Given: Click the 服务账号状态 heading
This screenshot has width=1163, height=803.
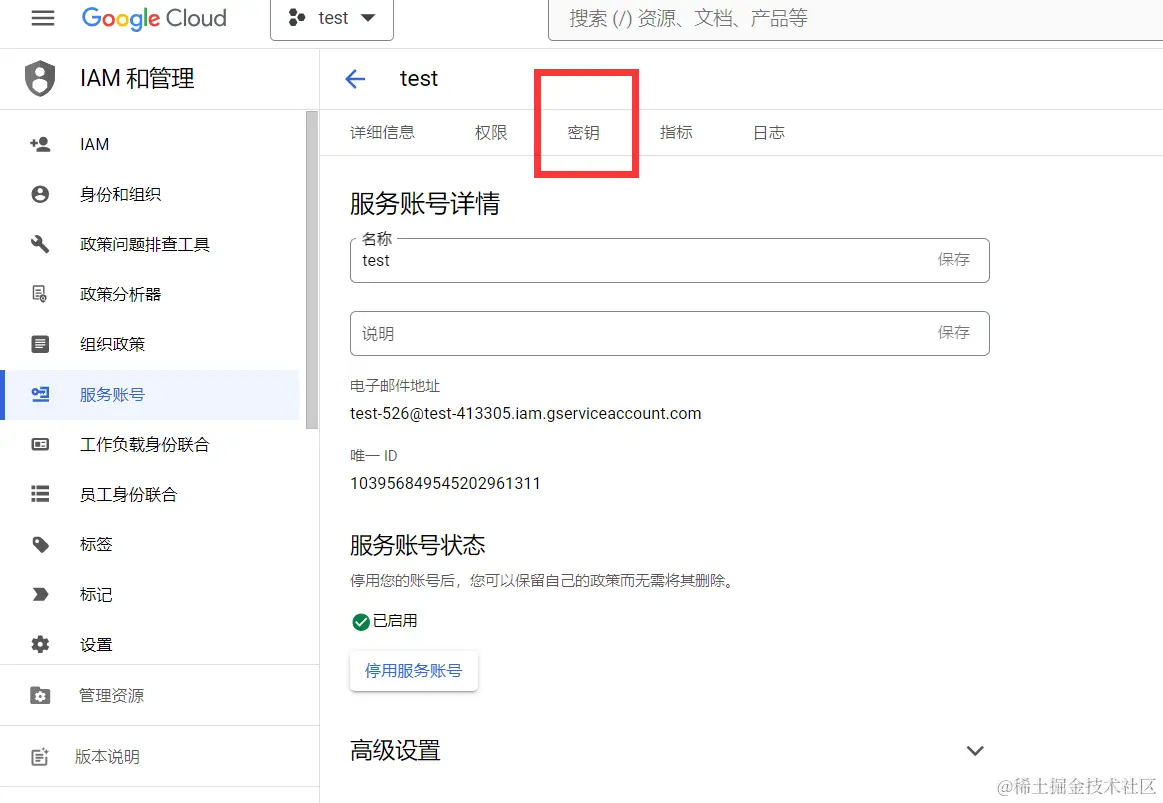Looking at the screenshot, I should click(418, 545).
